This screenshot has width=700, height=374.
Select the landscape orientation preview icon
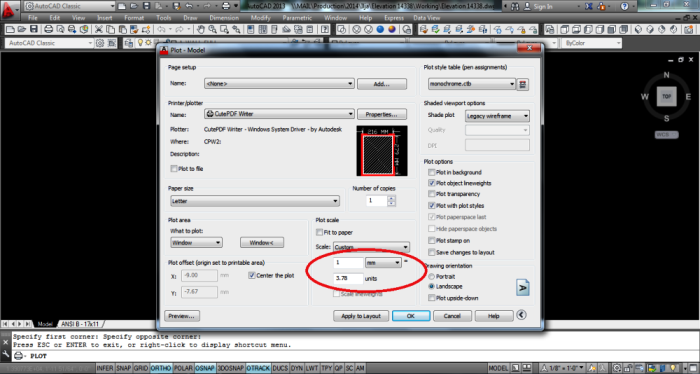click(523, 287)
